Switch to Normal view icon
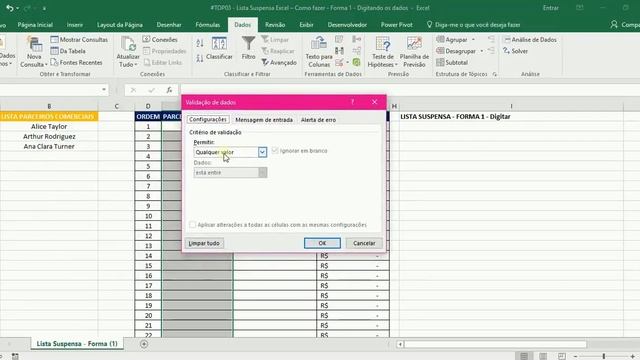Image resolution: width=640 pixels, height=360 pixels. 524,356
